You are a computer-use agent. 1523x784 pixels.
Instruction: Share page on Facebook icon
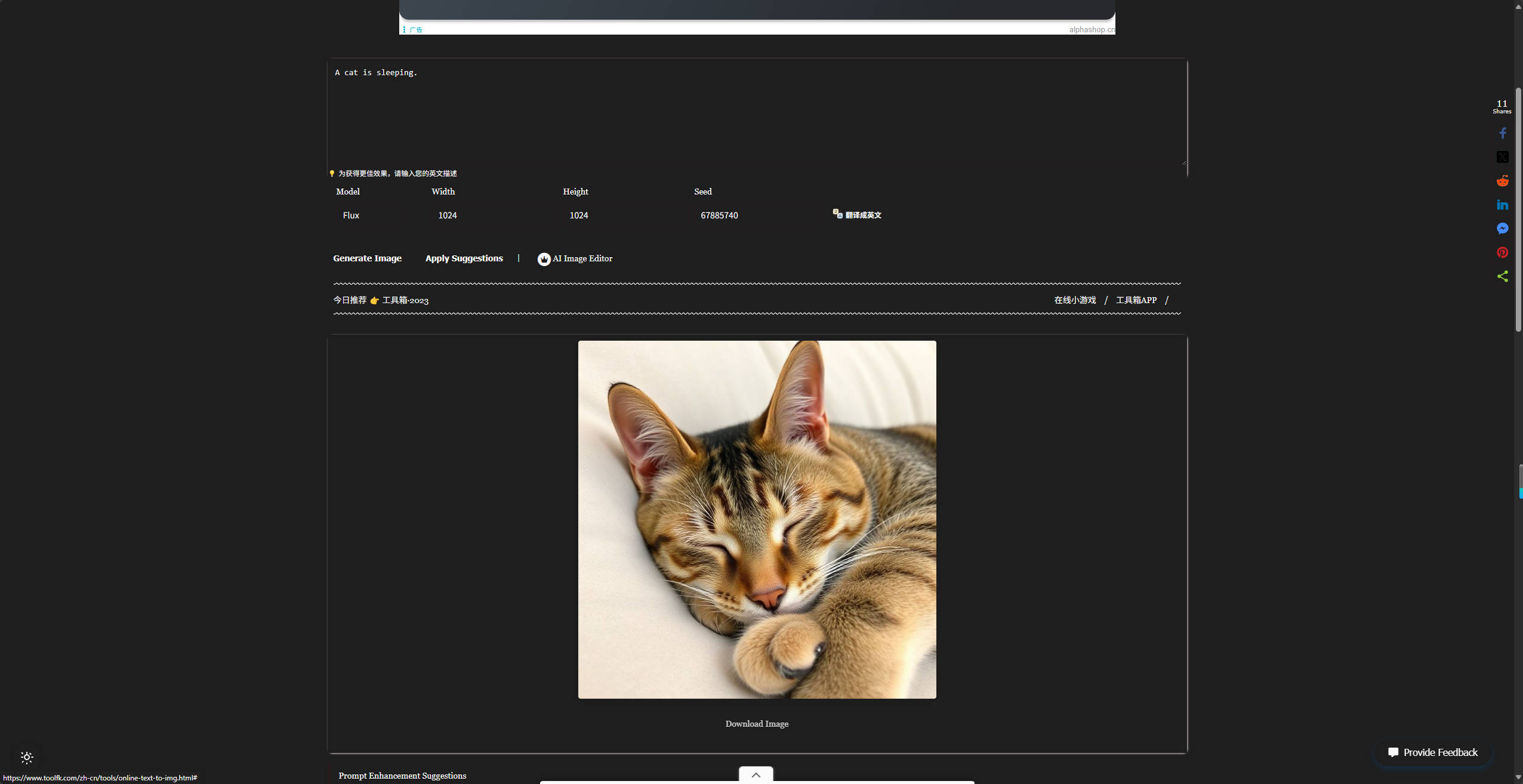pyautogui.click(x=1502, y=133)
